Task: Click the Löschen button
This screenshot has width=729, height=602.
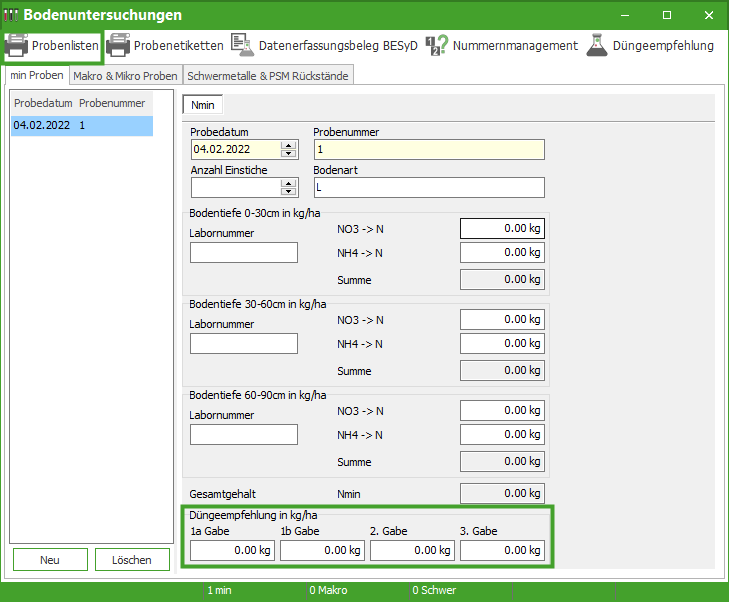Action: click(132, 560)
